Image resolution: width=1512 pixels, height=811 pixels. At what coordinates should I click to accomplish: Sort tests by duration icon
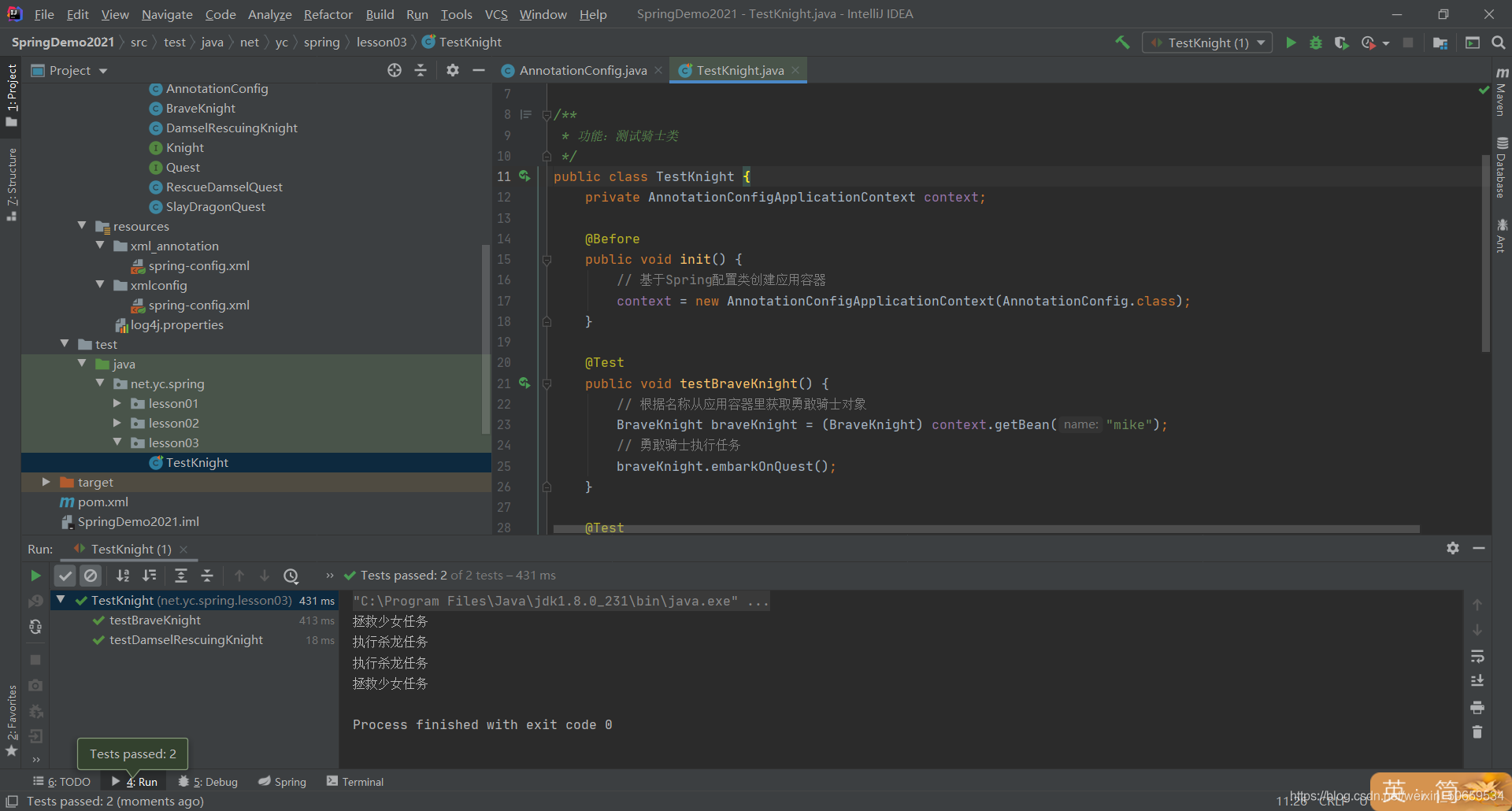tap(150, 576)
